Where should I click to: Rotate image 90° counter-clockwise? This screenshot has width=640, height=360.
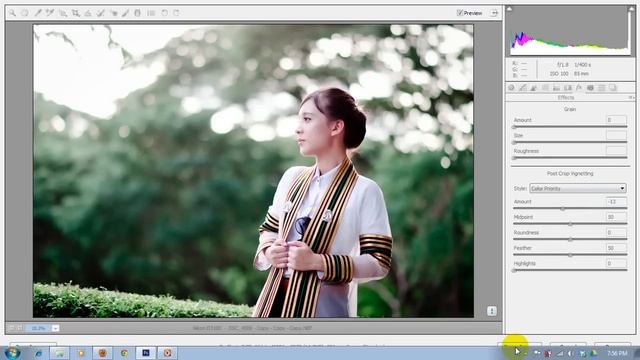coord(164,13)
